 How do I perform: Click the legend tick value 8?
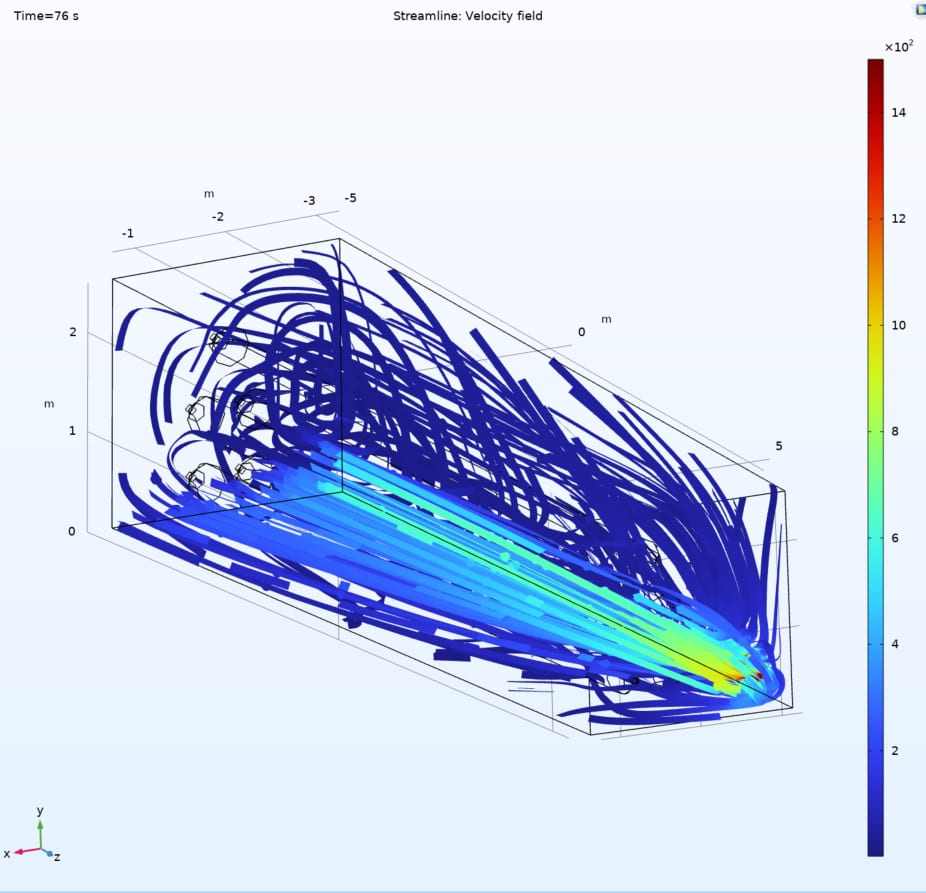pos(895,432)
